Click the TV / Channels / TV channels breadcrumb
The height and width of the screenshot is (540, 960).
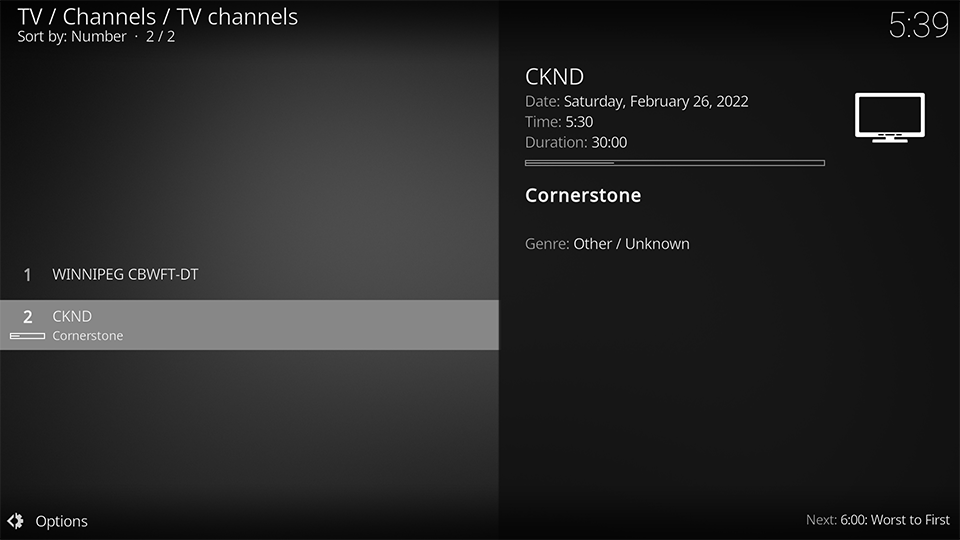point(157,17)
